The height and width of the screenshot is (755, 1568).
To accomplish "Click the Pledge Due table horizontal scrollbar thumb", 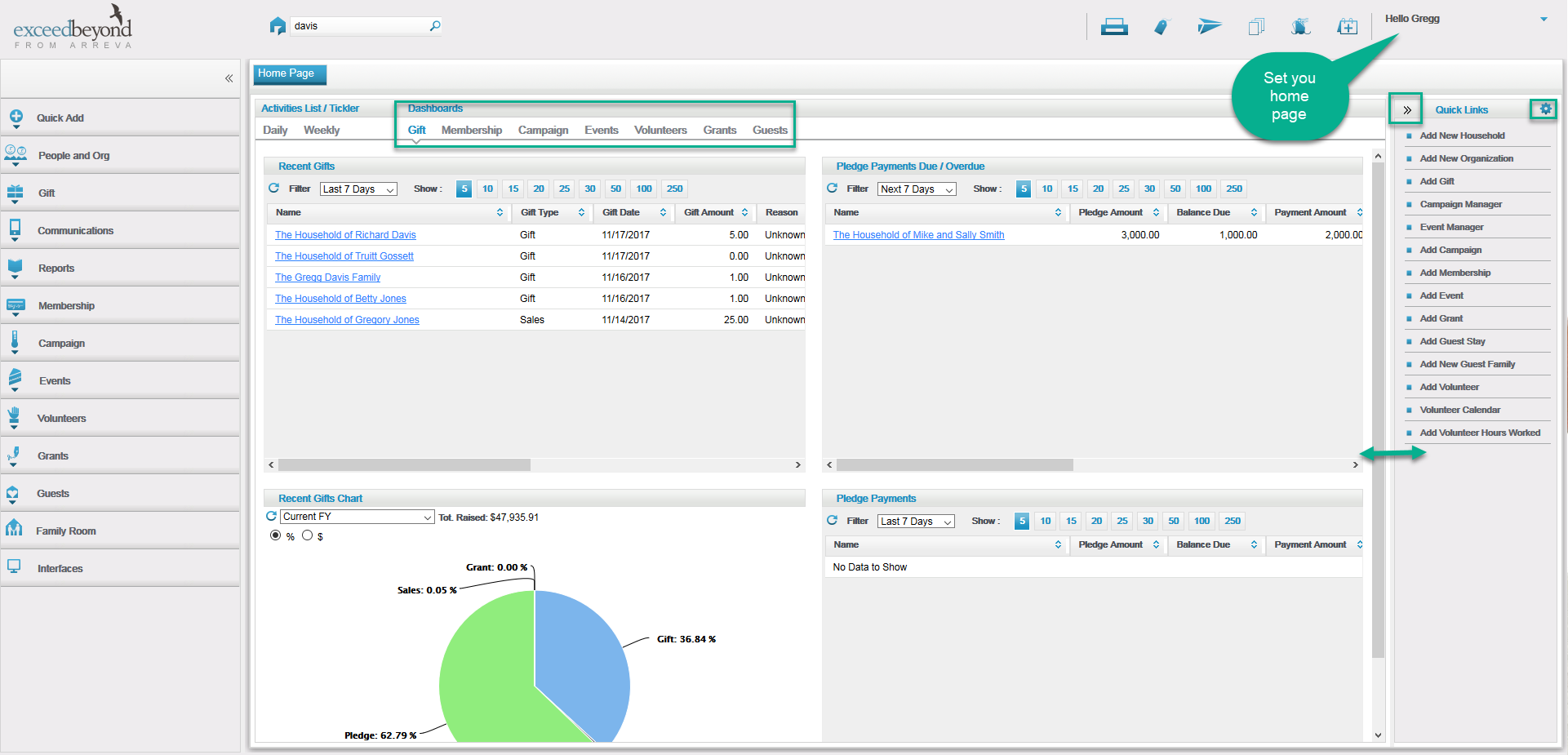I will click(954, 464).
